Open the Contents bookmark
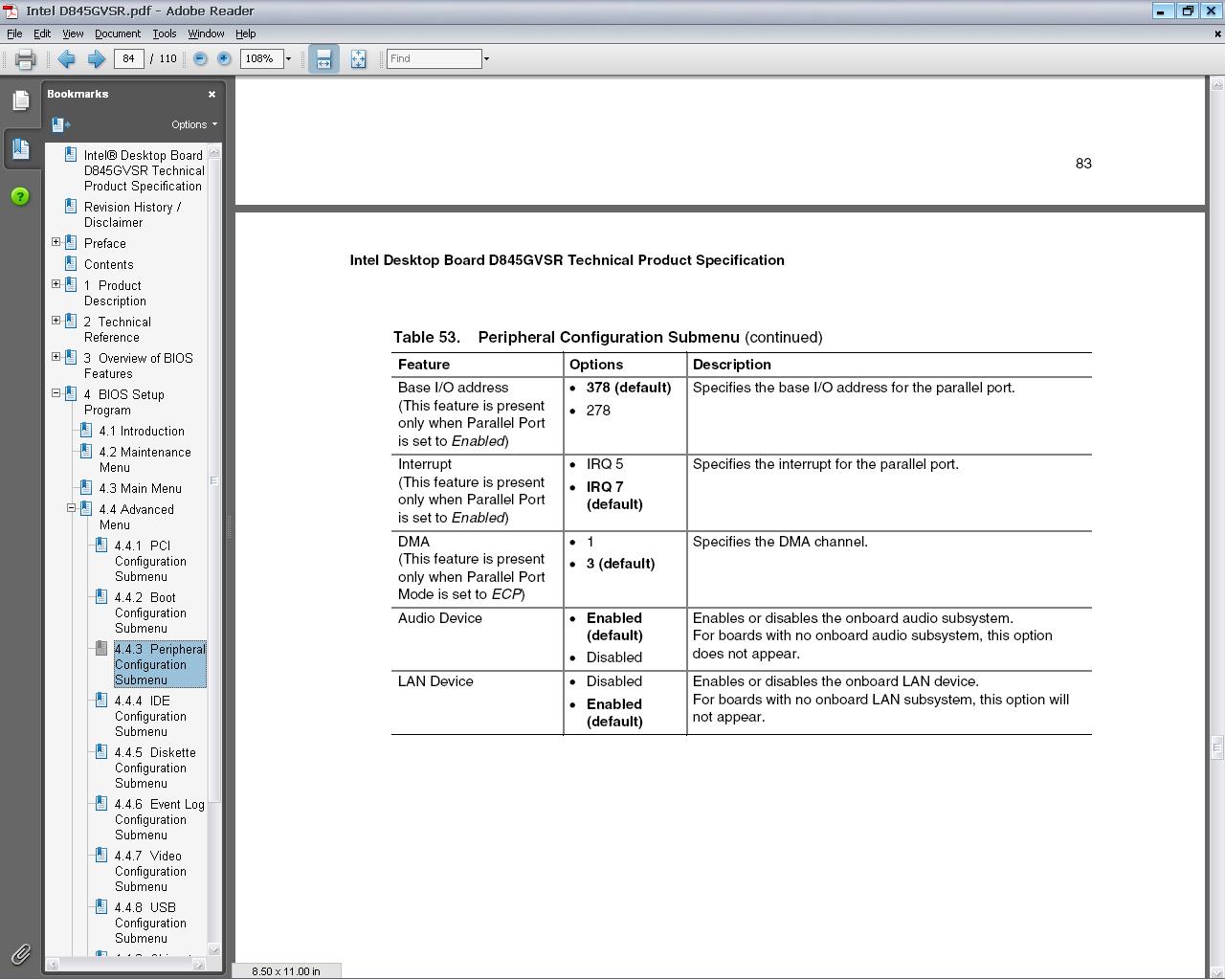This screenshot has height=980, width=1225. pos(108,264)
